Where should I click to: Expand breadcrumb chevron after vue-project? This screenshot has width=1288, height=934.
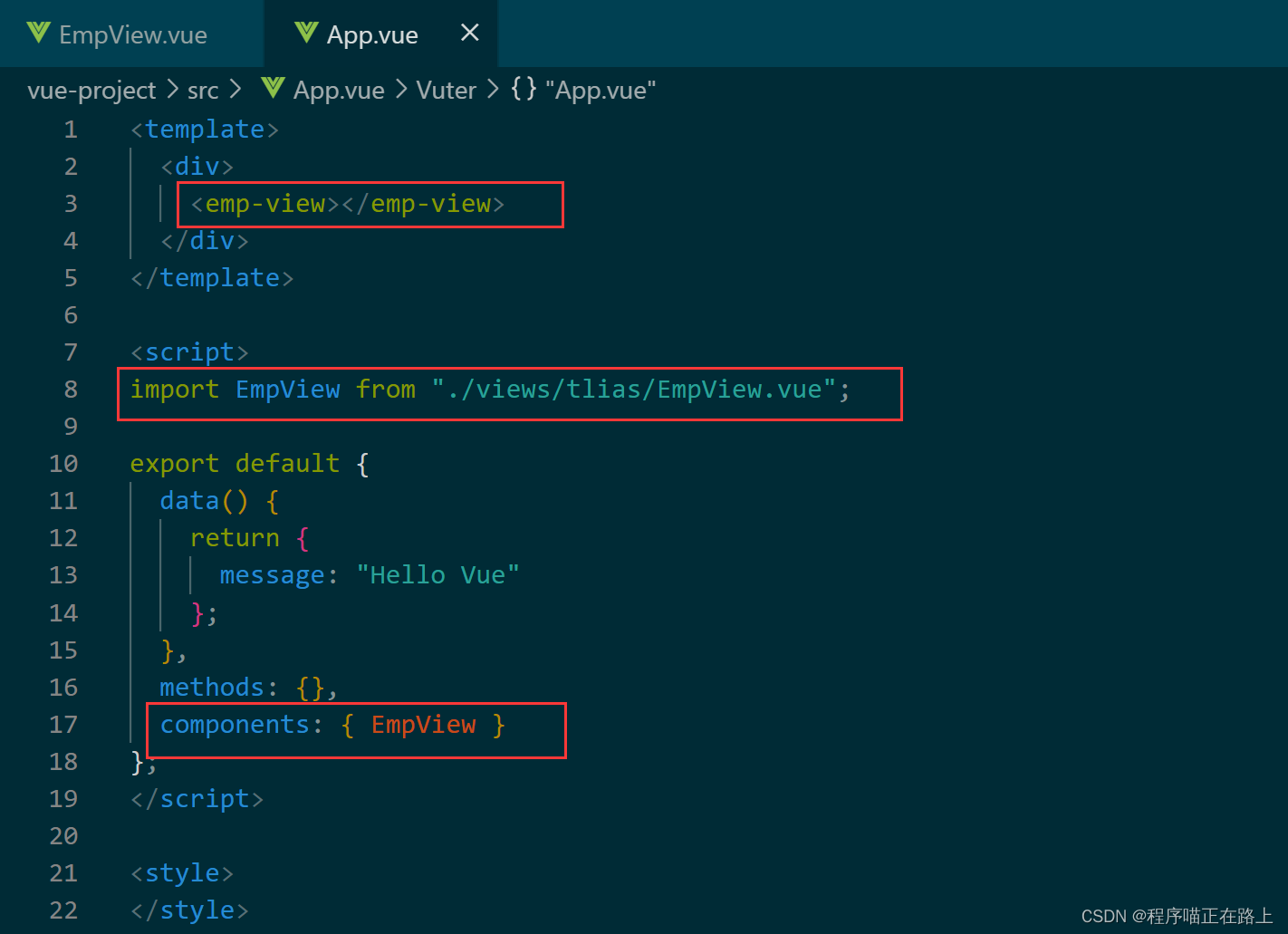coord(172,89)
